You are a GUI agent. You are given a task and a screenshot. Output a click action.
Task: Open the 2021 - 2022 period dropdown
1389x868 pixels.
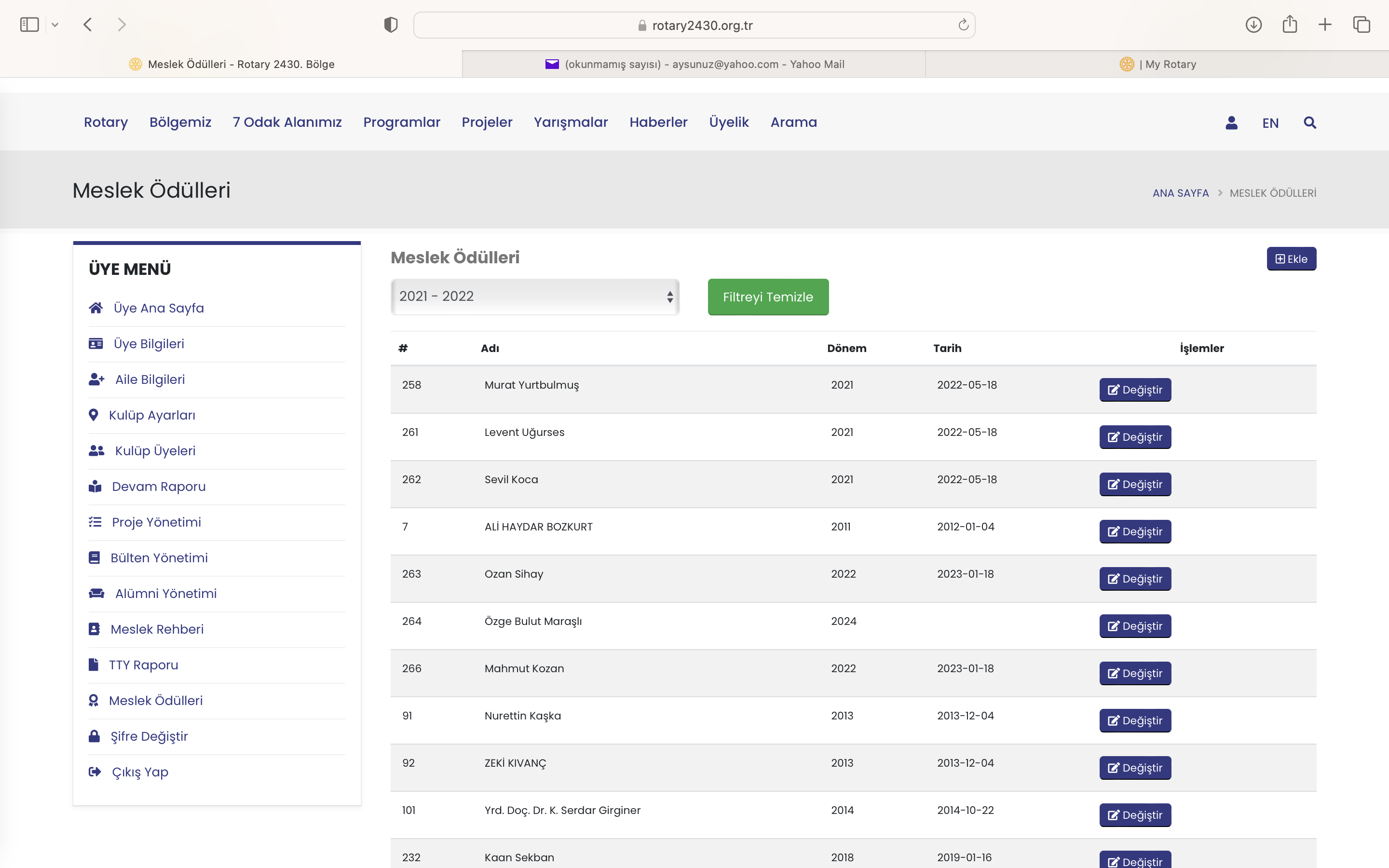tap(535, 297)
